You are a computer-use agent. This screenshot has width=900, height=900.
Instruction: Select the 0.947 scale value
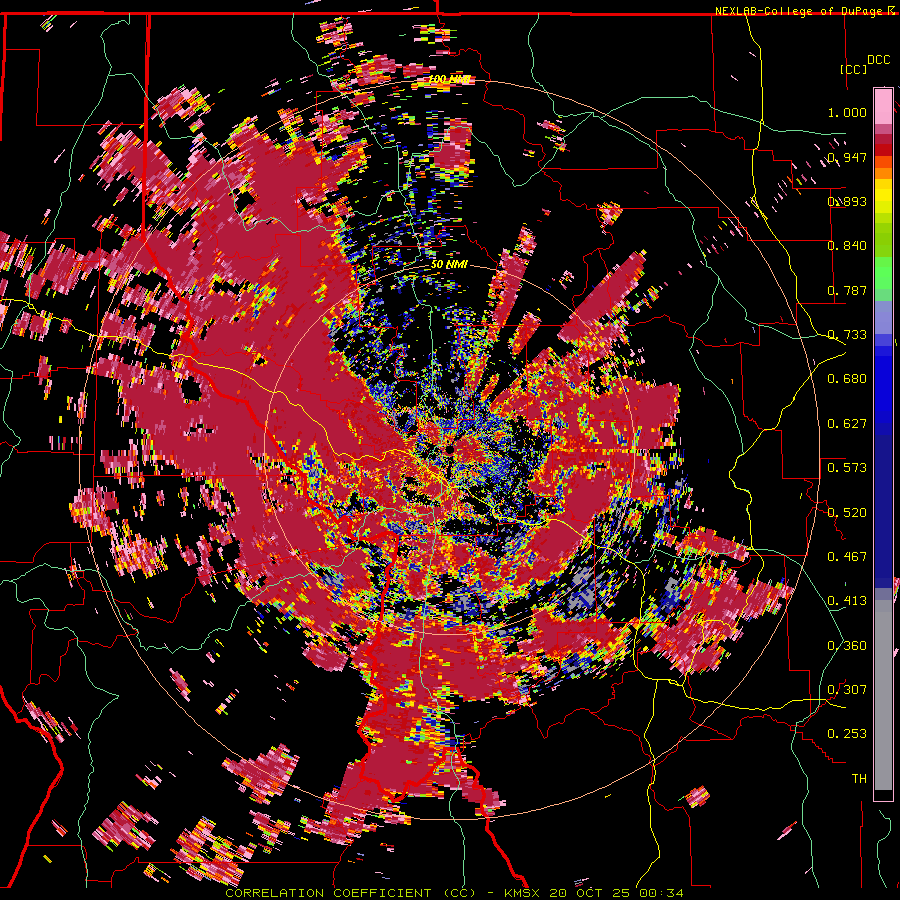847,157
